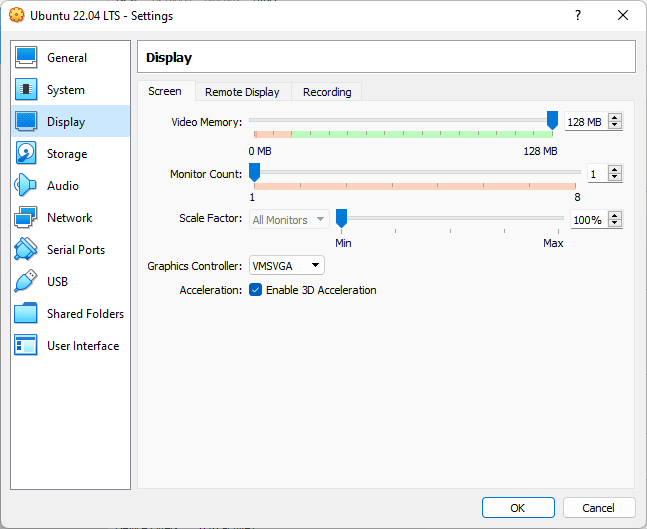Switch to the Remote Display tab
647x529 pixels.
[x=242, y=92]
